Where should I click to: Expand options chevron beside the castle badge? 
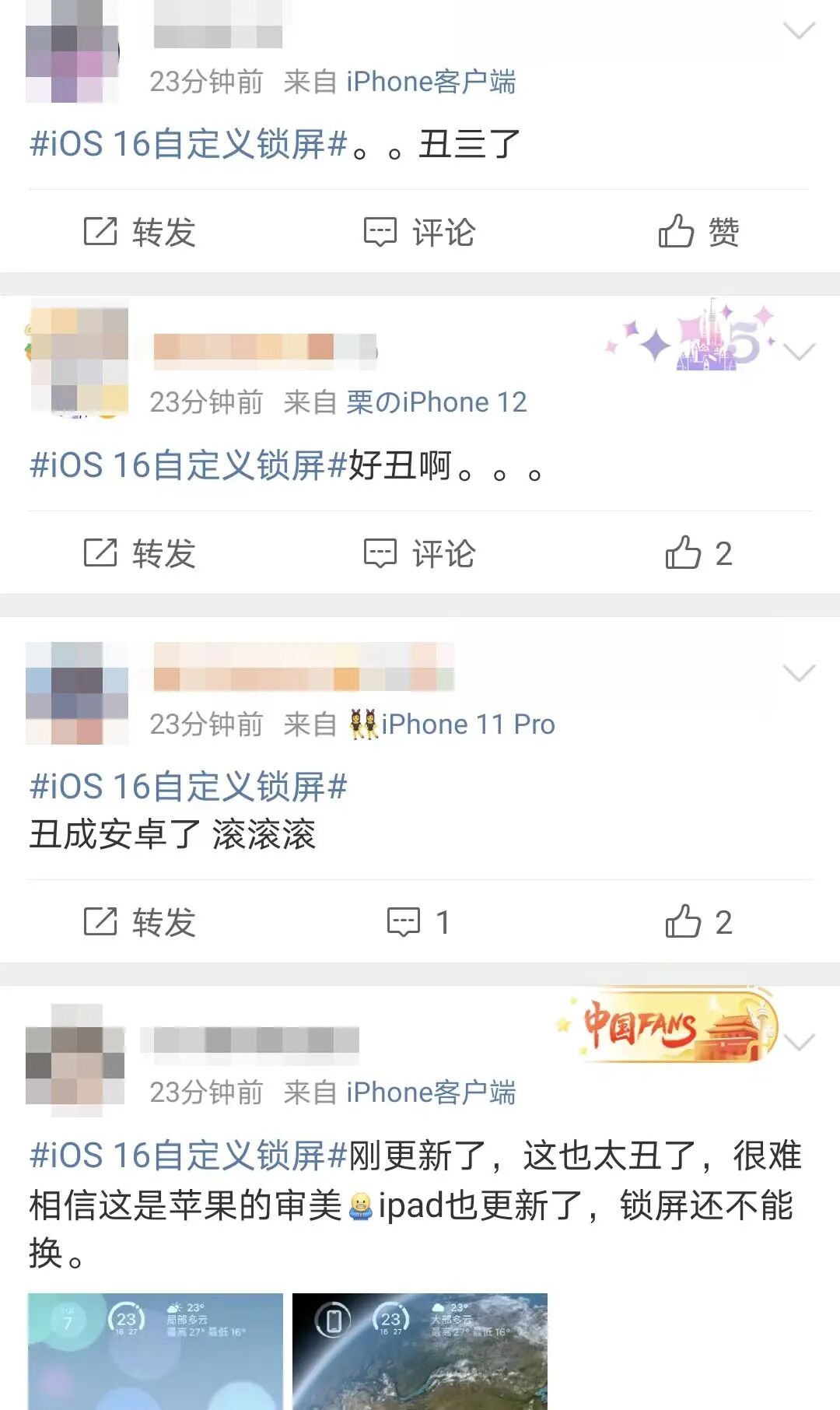[799, 352]
